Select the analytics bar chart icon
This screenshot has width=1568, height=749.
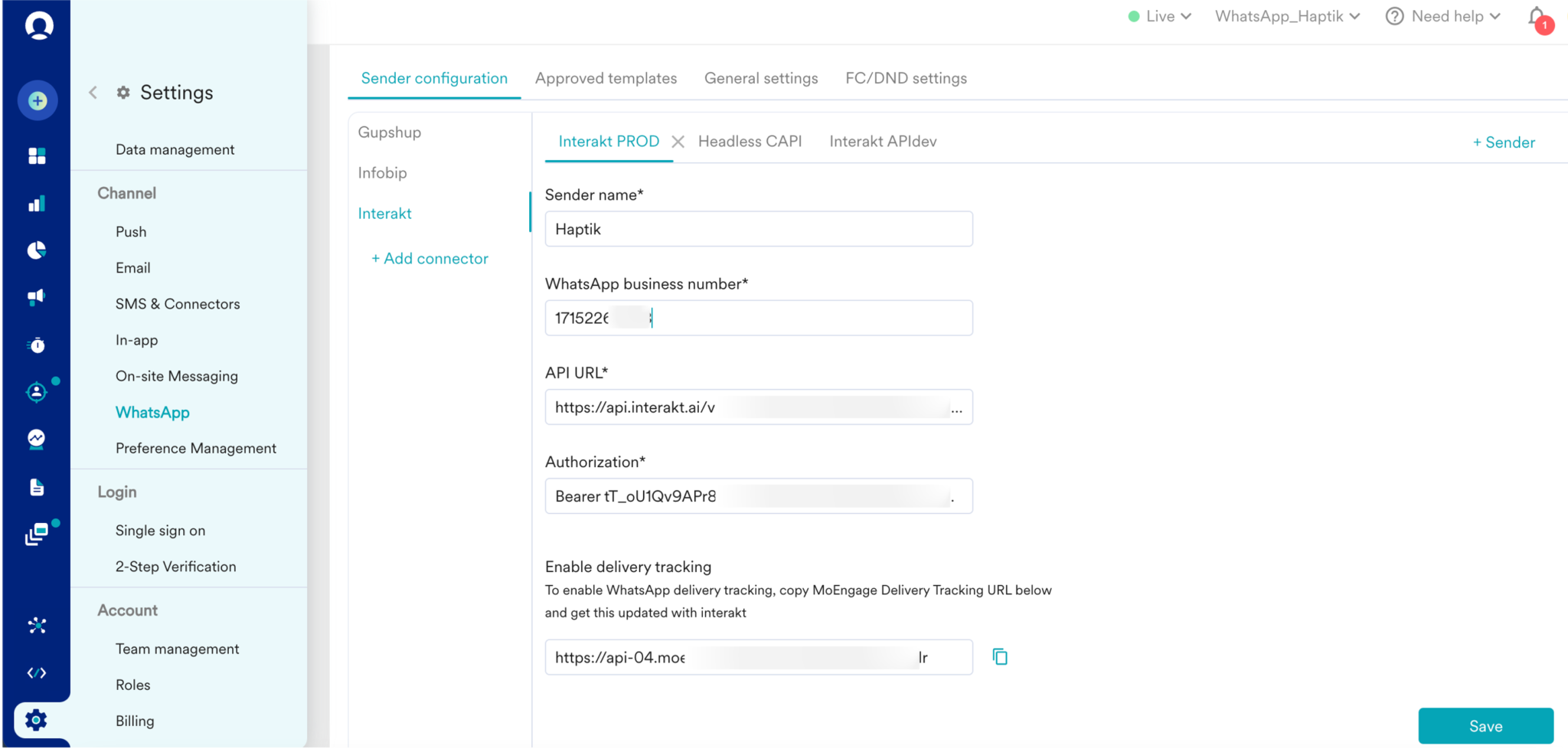[37, 203]
